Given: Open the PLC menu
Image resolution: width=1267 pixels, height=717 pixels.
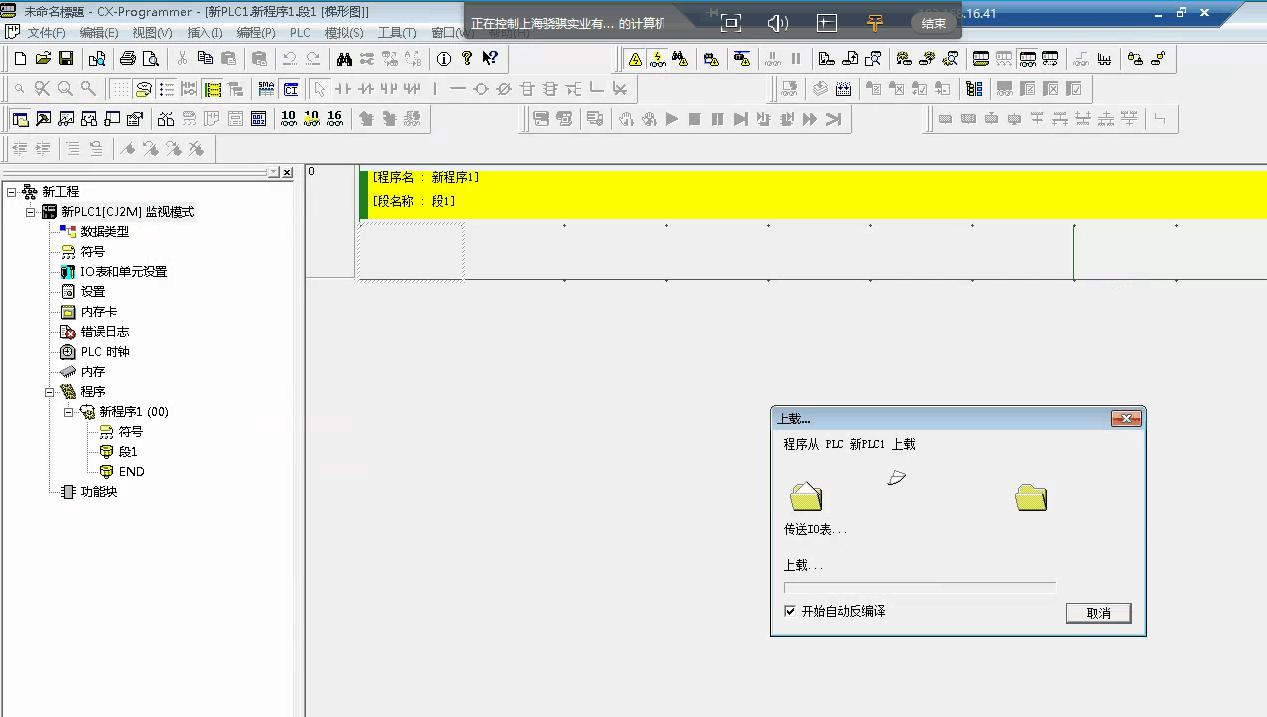Looking at the screenshot, I should [300, 33].
